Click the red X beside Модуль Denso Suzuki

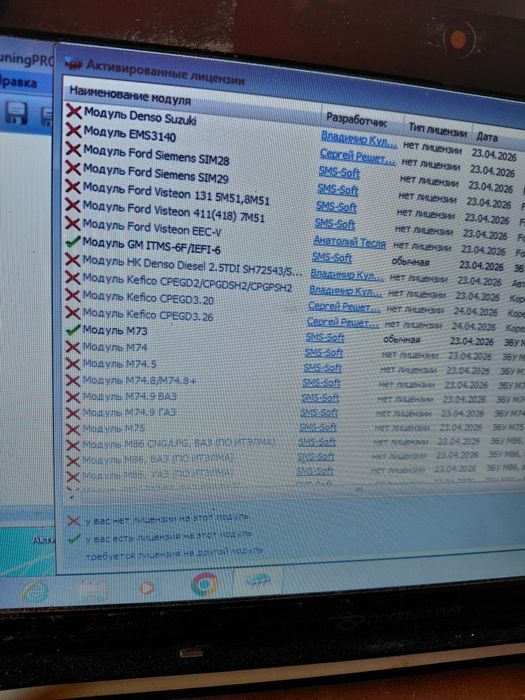(x=74, y=111)
